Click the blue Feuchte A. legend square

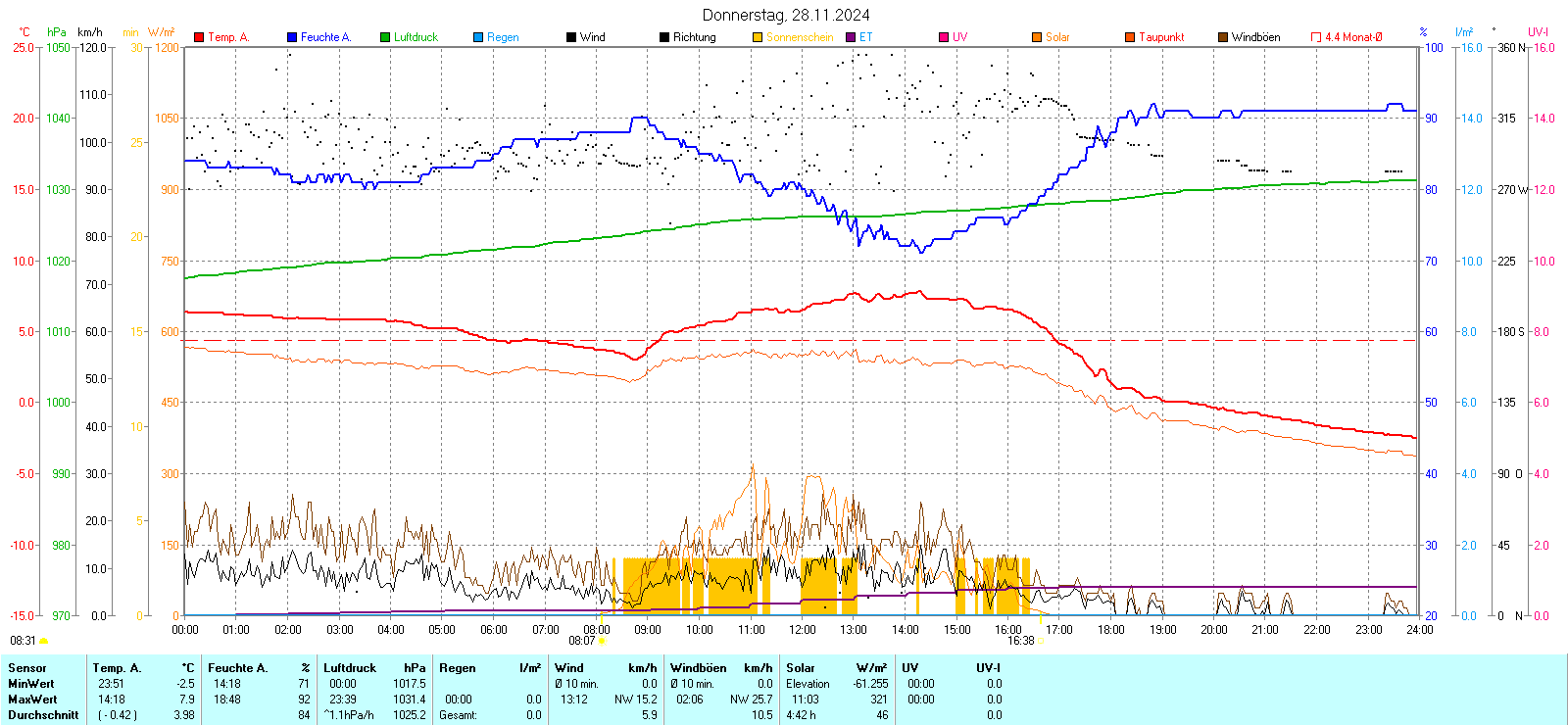pyautogui.click(x=292, y=37)
